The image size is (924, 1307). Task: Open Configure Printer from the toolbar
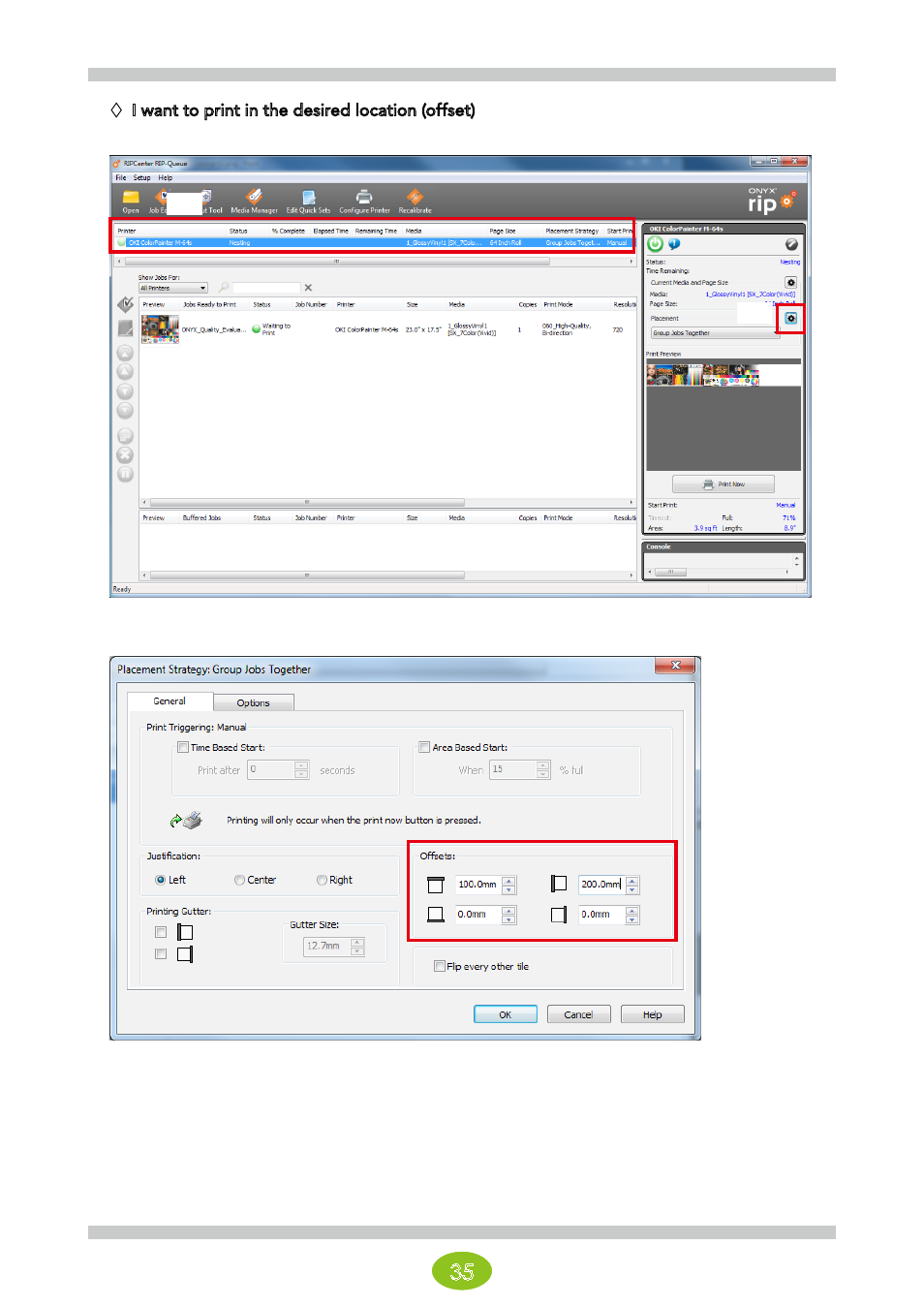[x=364, y=202]
